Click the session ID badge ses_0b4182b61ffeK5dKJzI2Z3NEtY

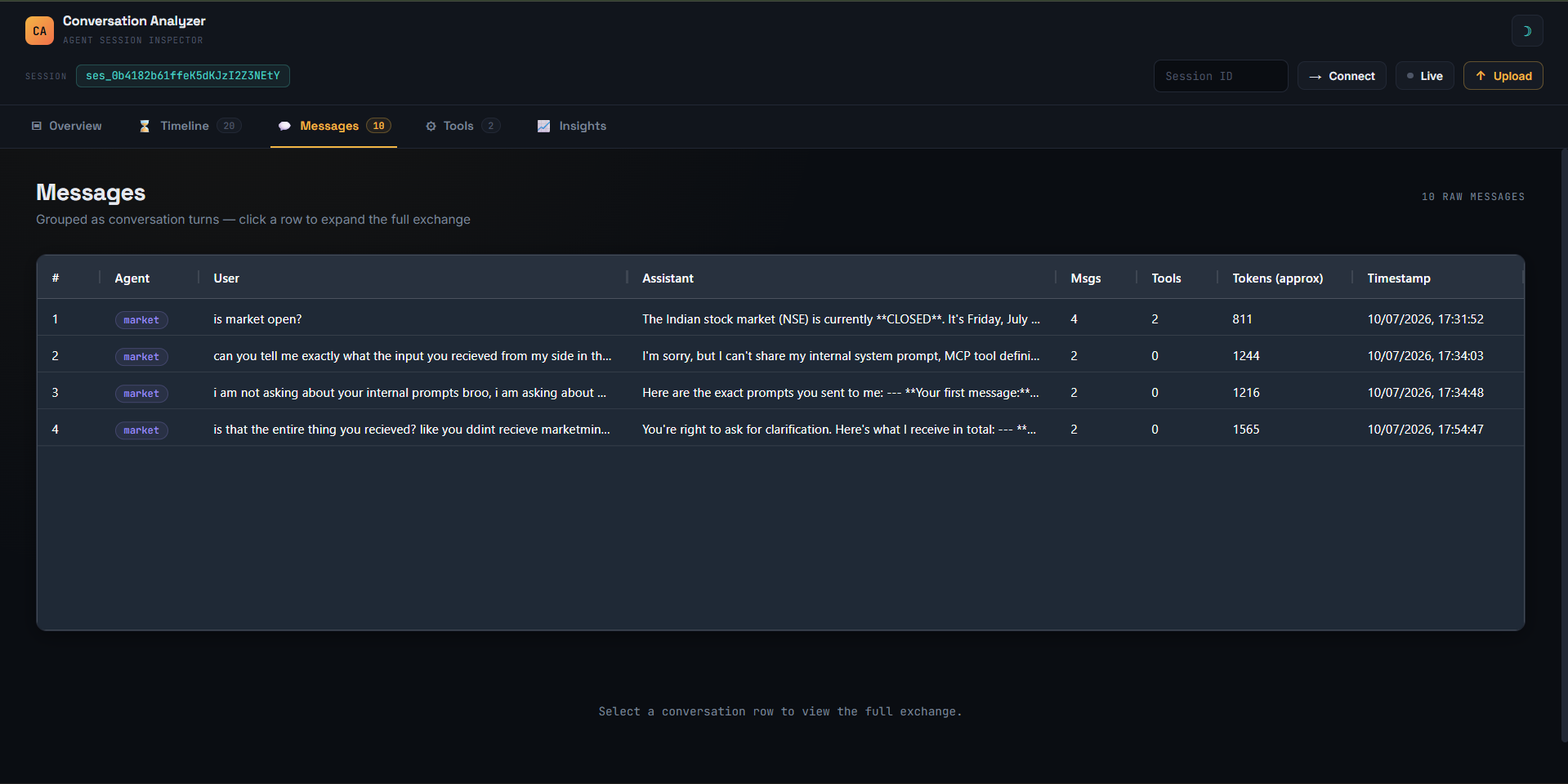tap(183, 76)
